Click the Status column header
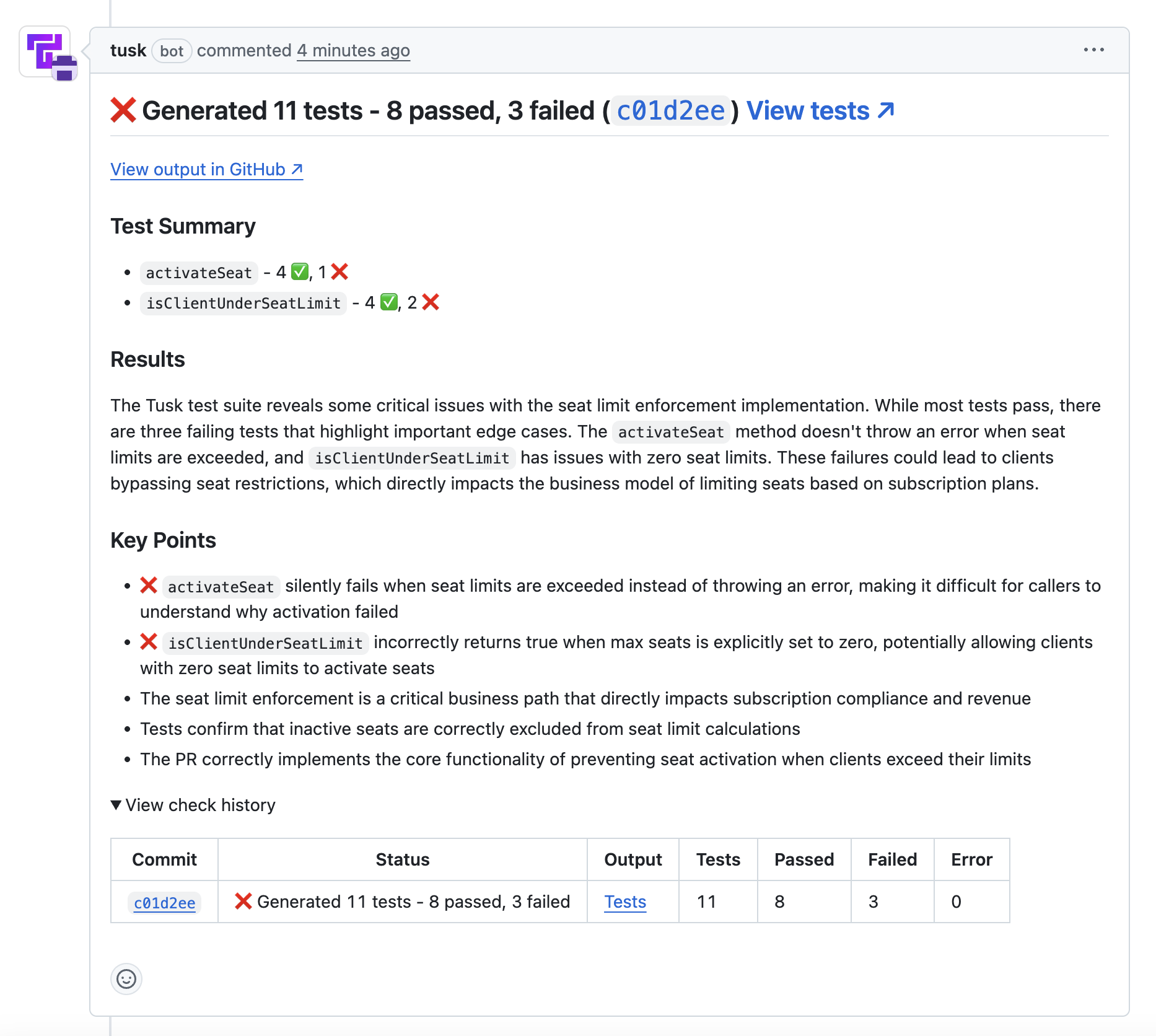 click(403, 859)
